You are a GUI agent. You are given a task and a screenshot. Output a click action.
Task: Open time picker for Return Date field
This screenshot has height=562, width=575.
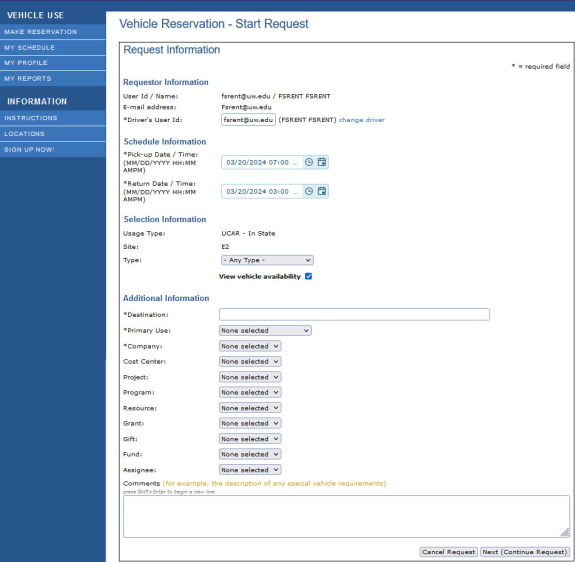(309, 191)
